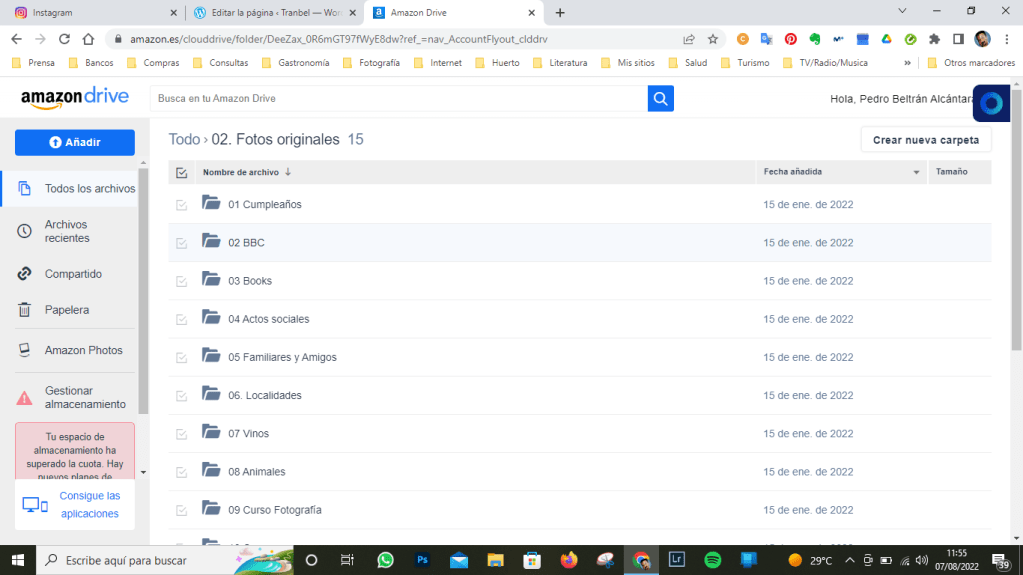The width and height of the screenshot is (1023, 575).
Task: Expand the hidden bookmarks chevron
Action: tap(907, 62)
